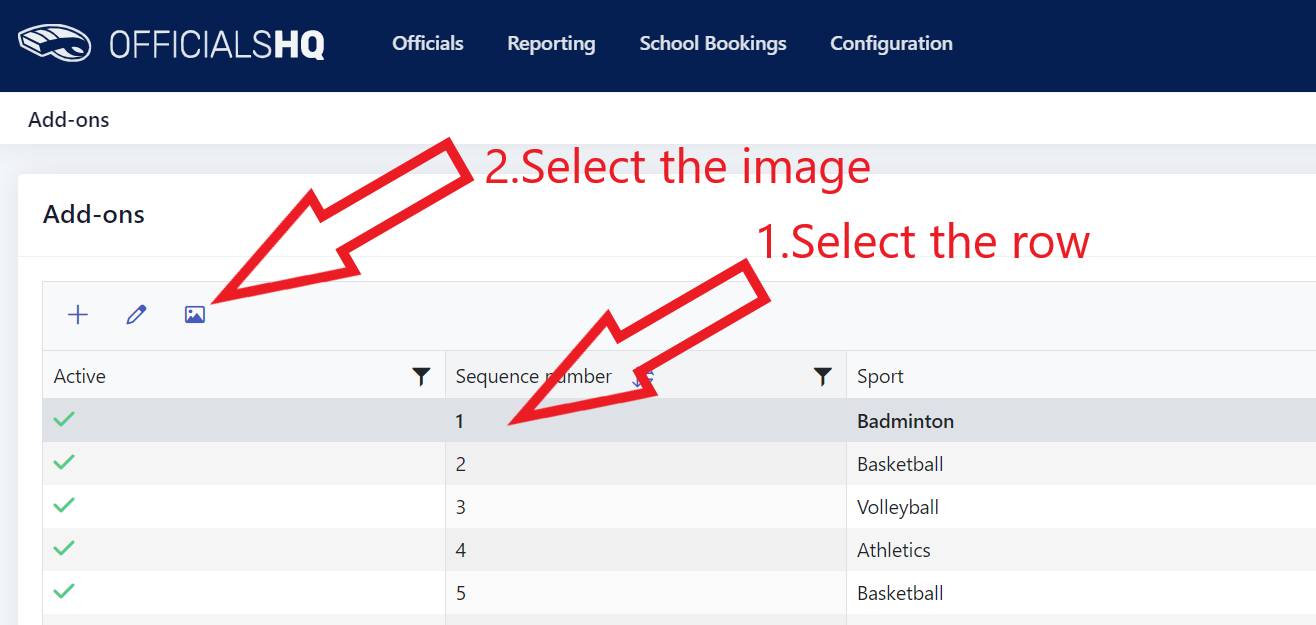The image size is (1316, 625).
Task: Filter the Sequence number column
Action: pos(822,376)
